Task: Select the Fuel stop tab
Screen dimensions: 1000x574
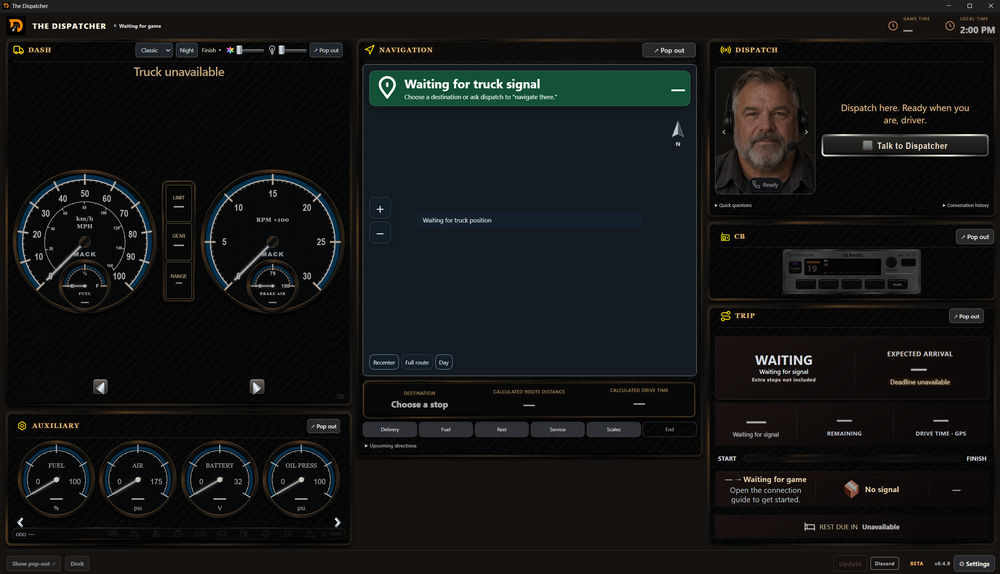Action: click(446, 429)
